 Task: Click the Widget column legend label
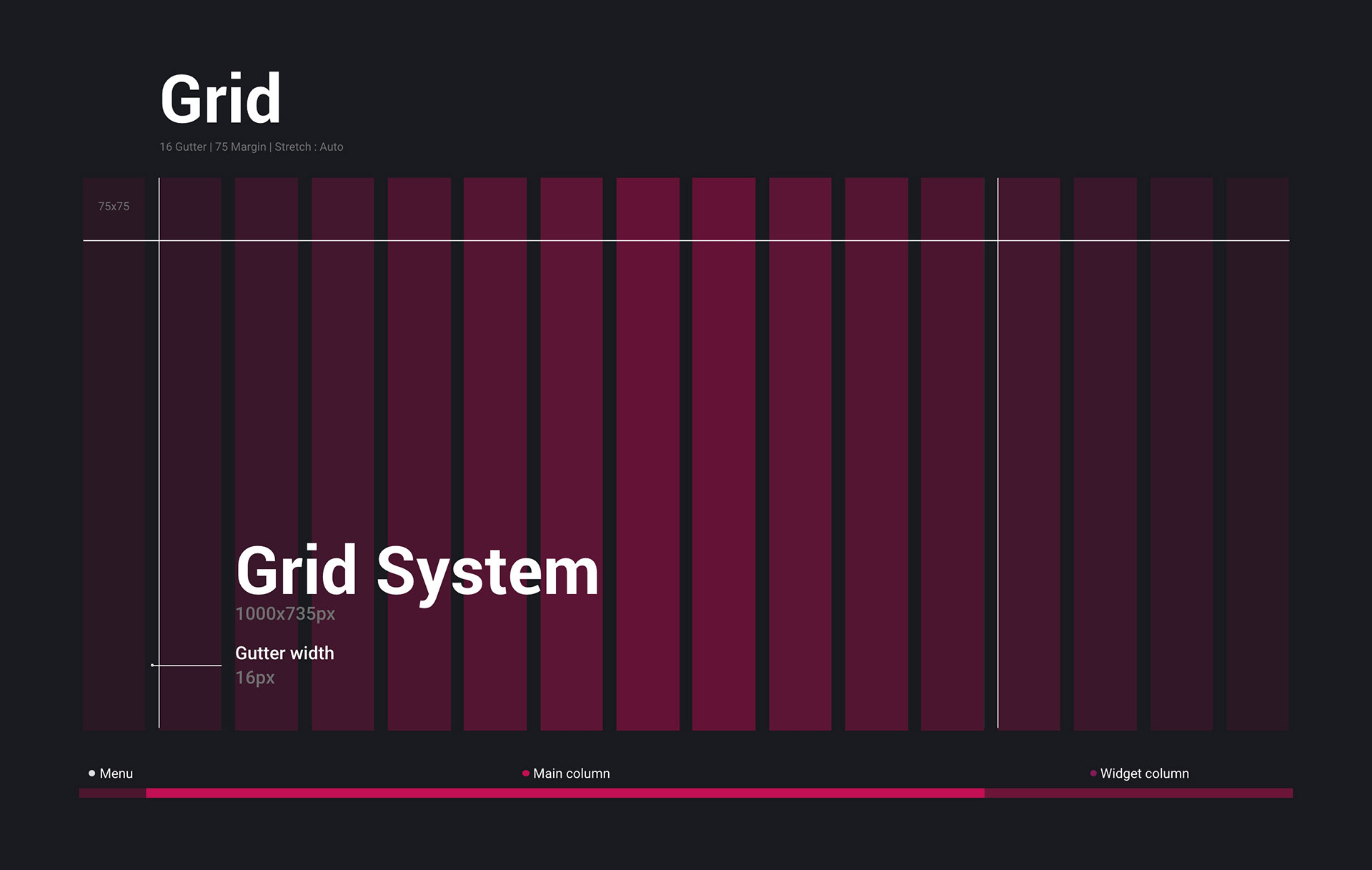[1144, 773]
